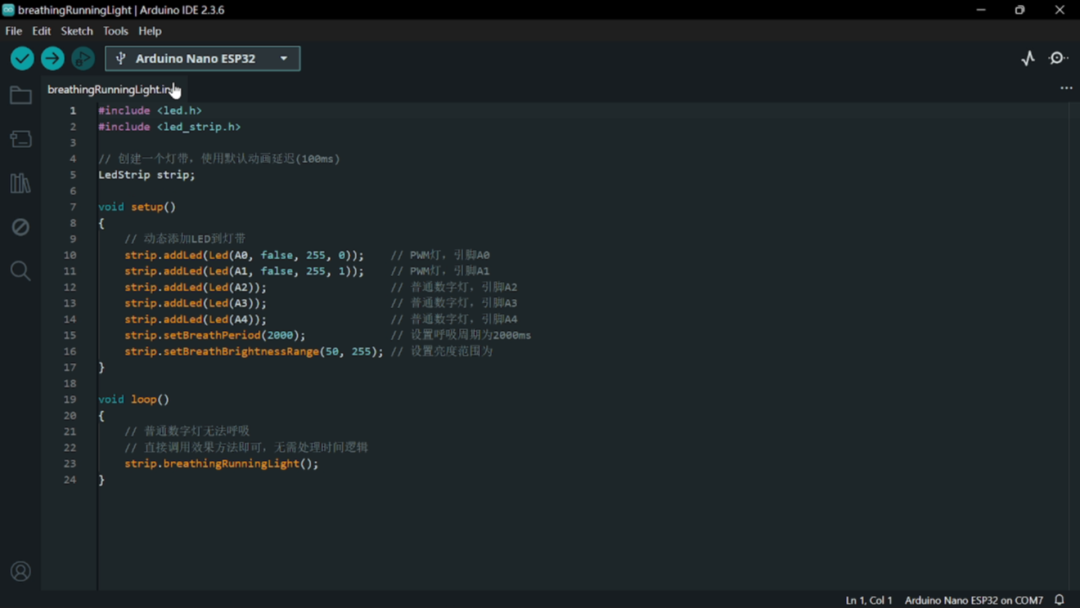Open the Library Manager sidebar panel
1080x608 pixels.
(20, 183)
